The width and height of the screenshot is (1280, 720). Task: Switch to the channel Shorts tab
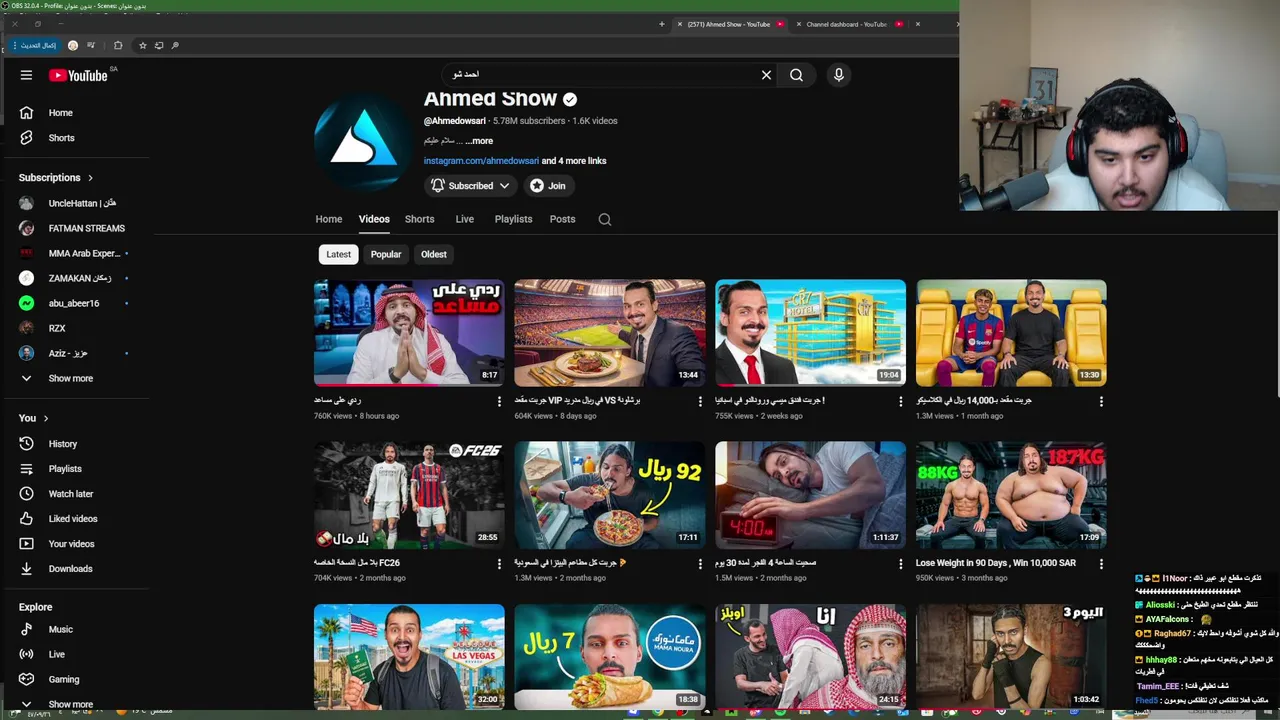pyautogui.click(x=420, y=219)
